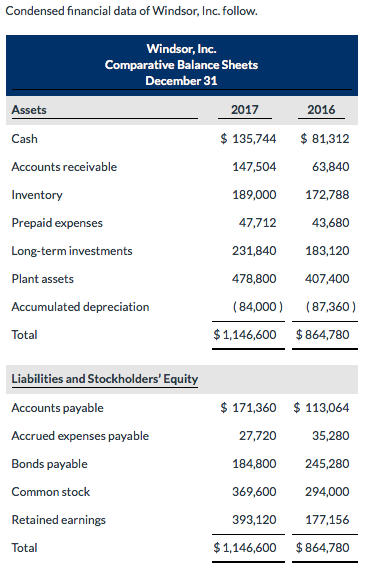Image resolution: width=380 pixels, height=588 pixels.
Task: Click the 2017 Plant assets value 478,800
Action: click(254, 279)
